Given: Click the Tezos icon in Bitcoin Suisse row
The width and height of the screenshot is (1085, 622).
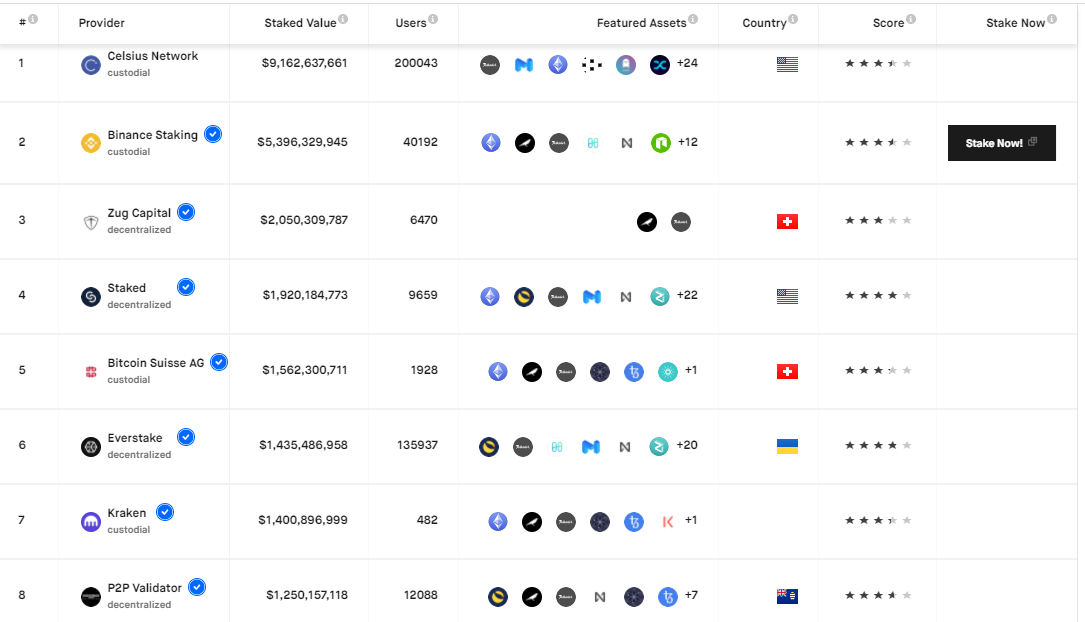Looking at the screenshot, I should point(633,372).
